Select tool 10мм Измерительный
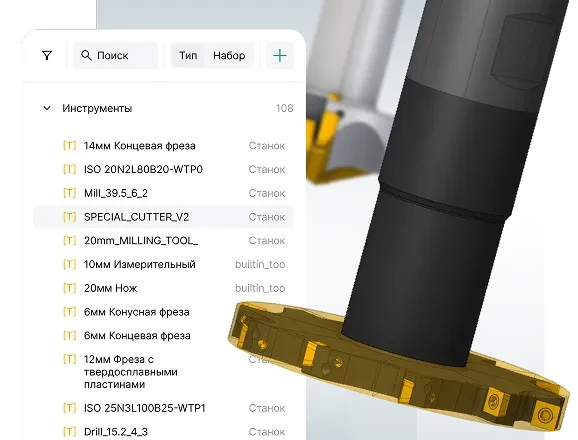This screenshot has width=578, height=440. (140, 264)
